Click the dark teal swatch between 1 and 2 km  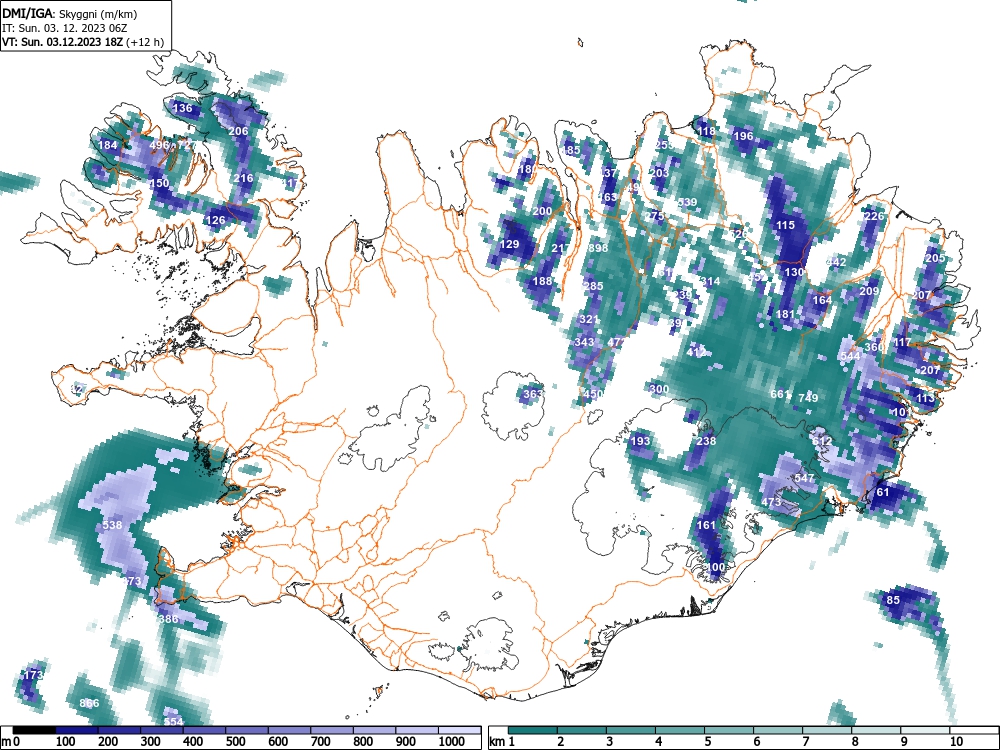pos(533,730)
